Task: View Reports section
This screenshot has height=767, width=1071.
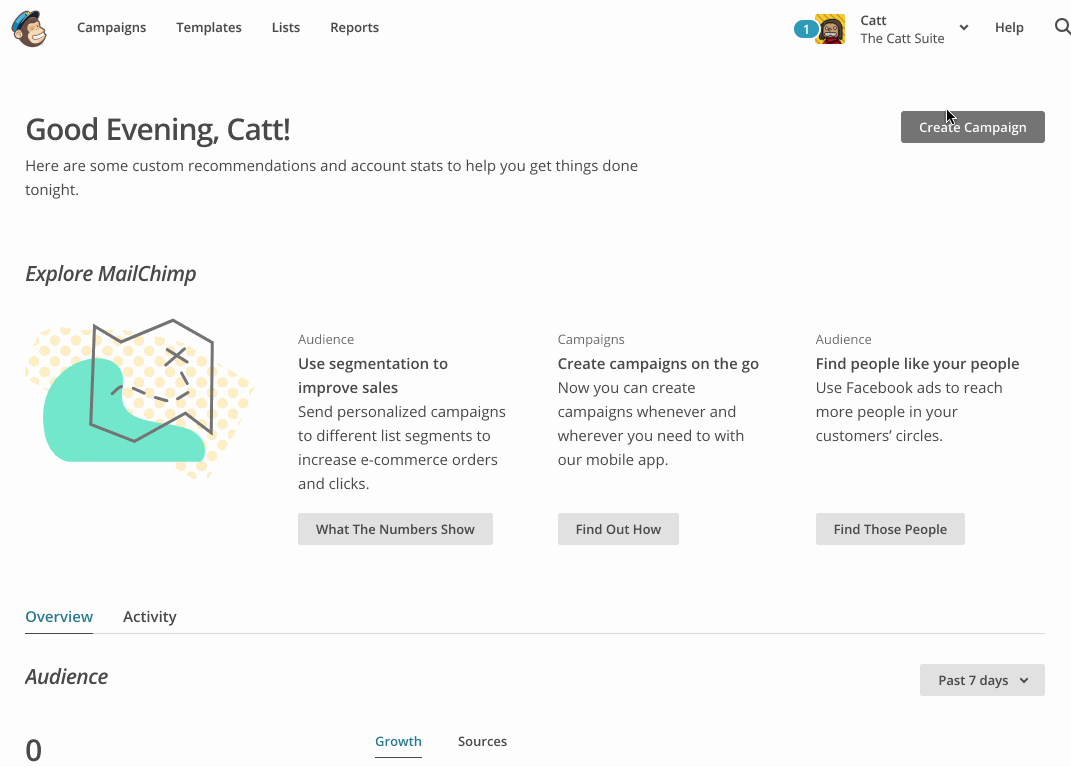Action: 354,27
